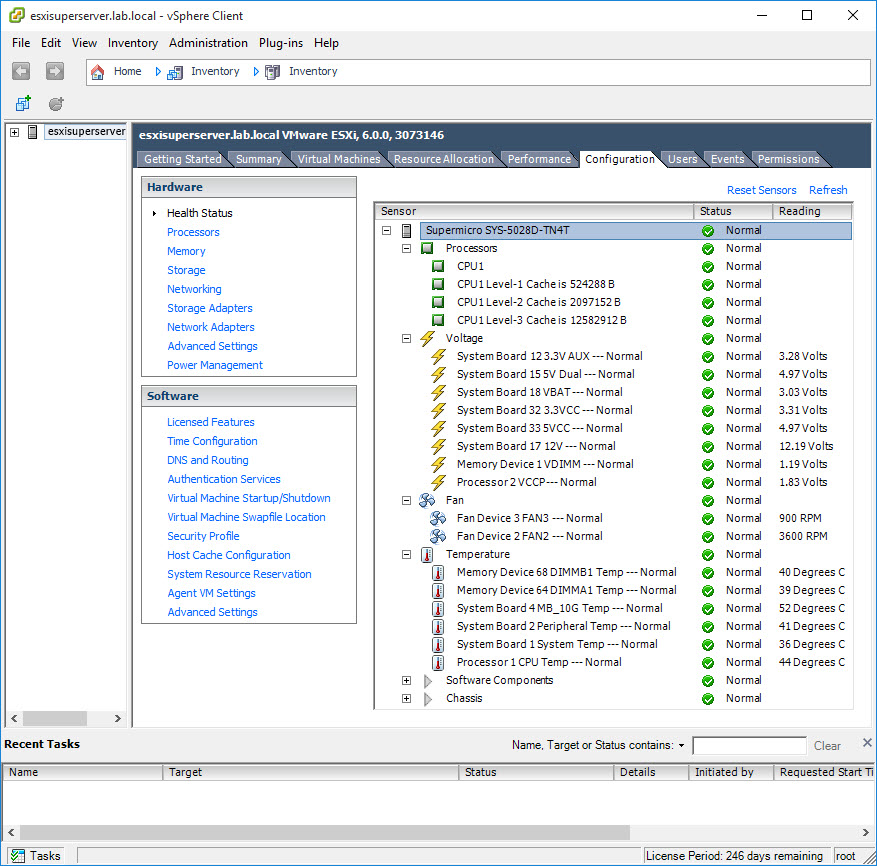Click the first Inventory breadcrumb icon

pos(175,72)
